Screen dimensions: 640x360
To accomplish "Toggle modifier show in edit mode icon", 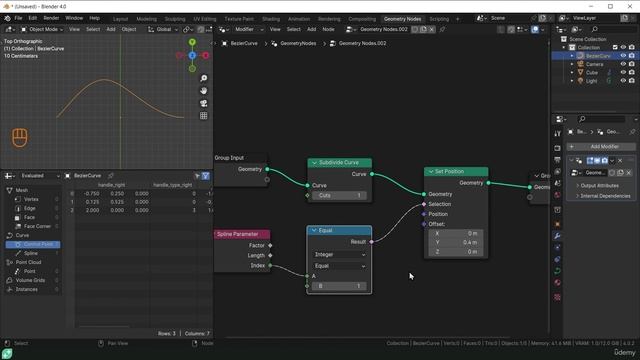I will click(590, 160).
